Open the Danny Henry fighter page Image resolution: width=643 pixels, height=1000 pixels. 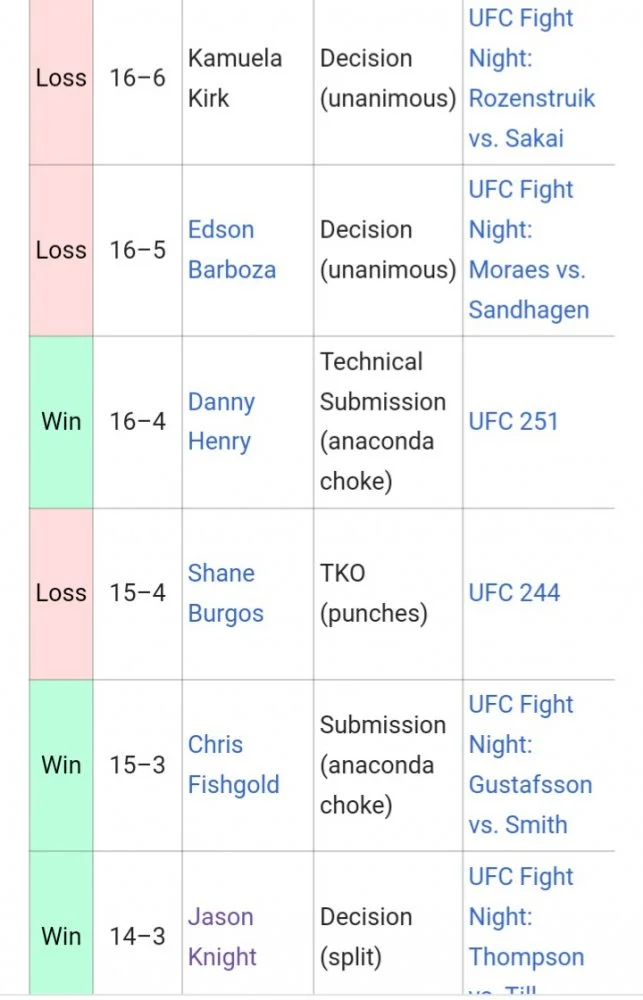(221, 421)
